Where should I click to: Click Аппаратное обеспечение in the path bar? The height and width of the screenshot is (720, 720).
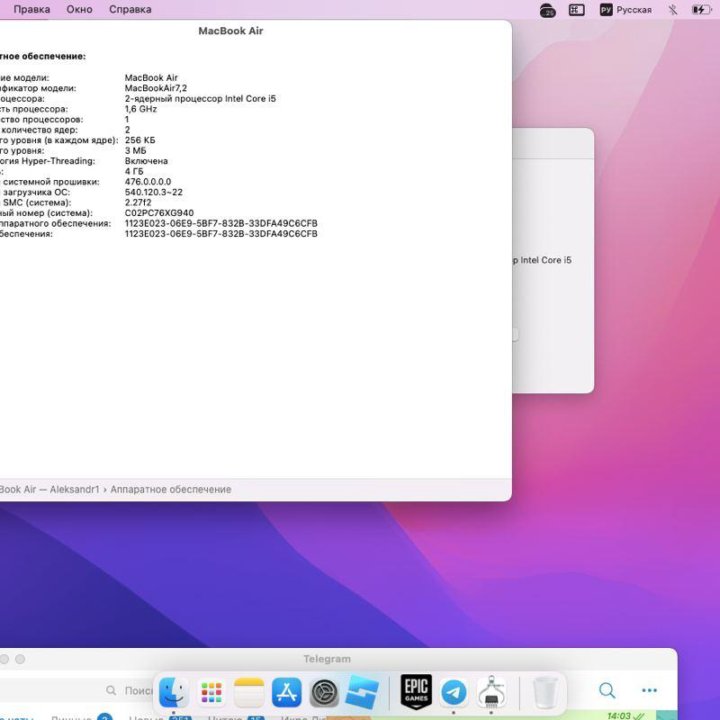[x=171, y=489]
